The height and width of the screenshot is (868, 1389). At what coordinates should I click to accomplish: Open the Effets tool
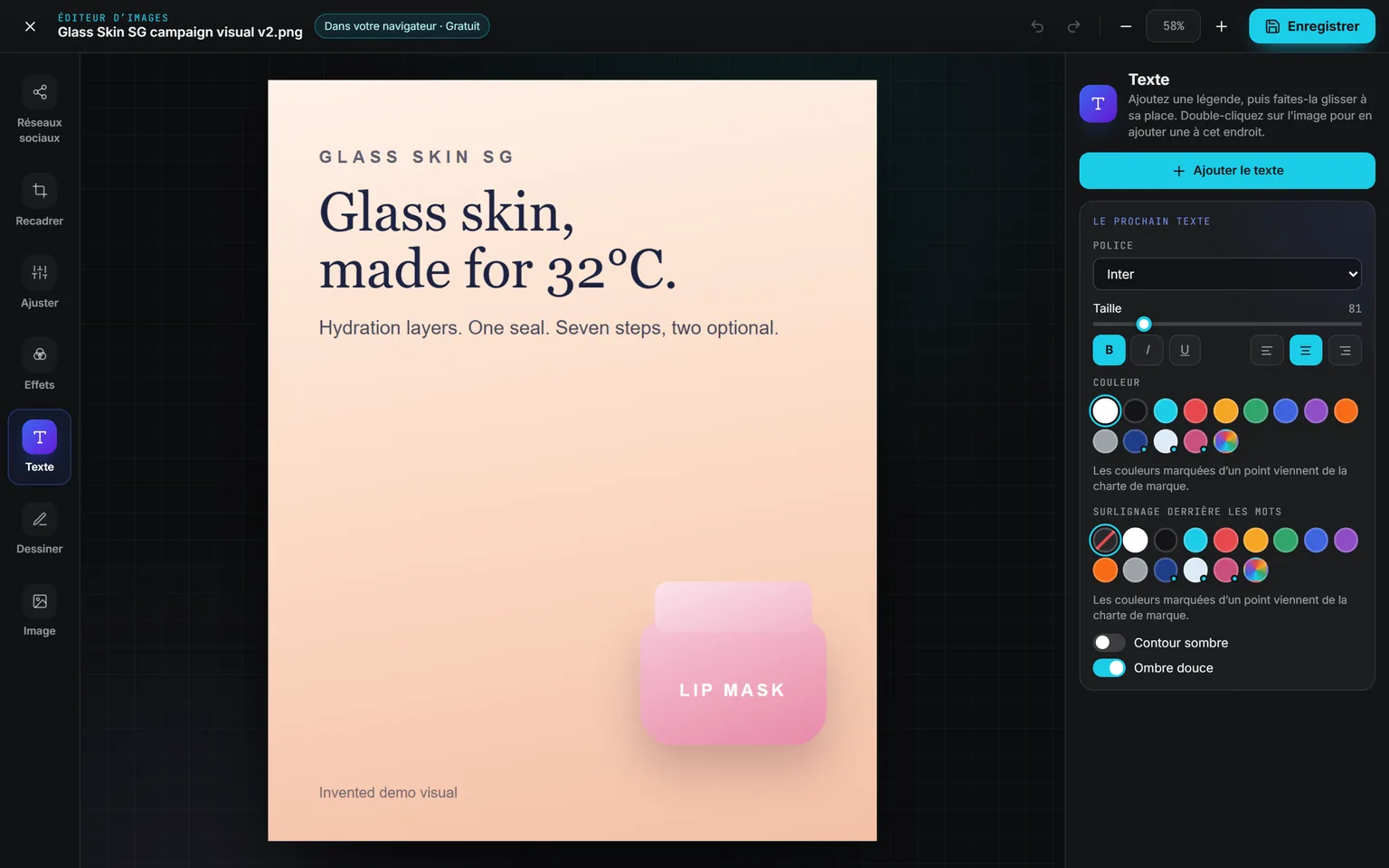[x=39, y=364]
